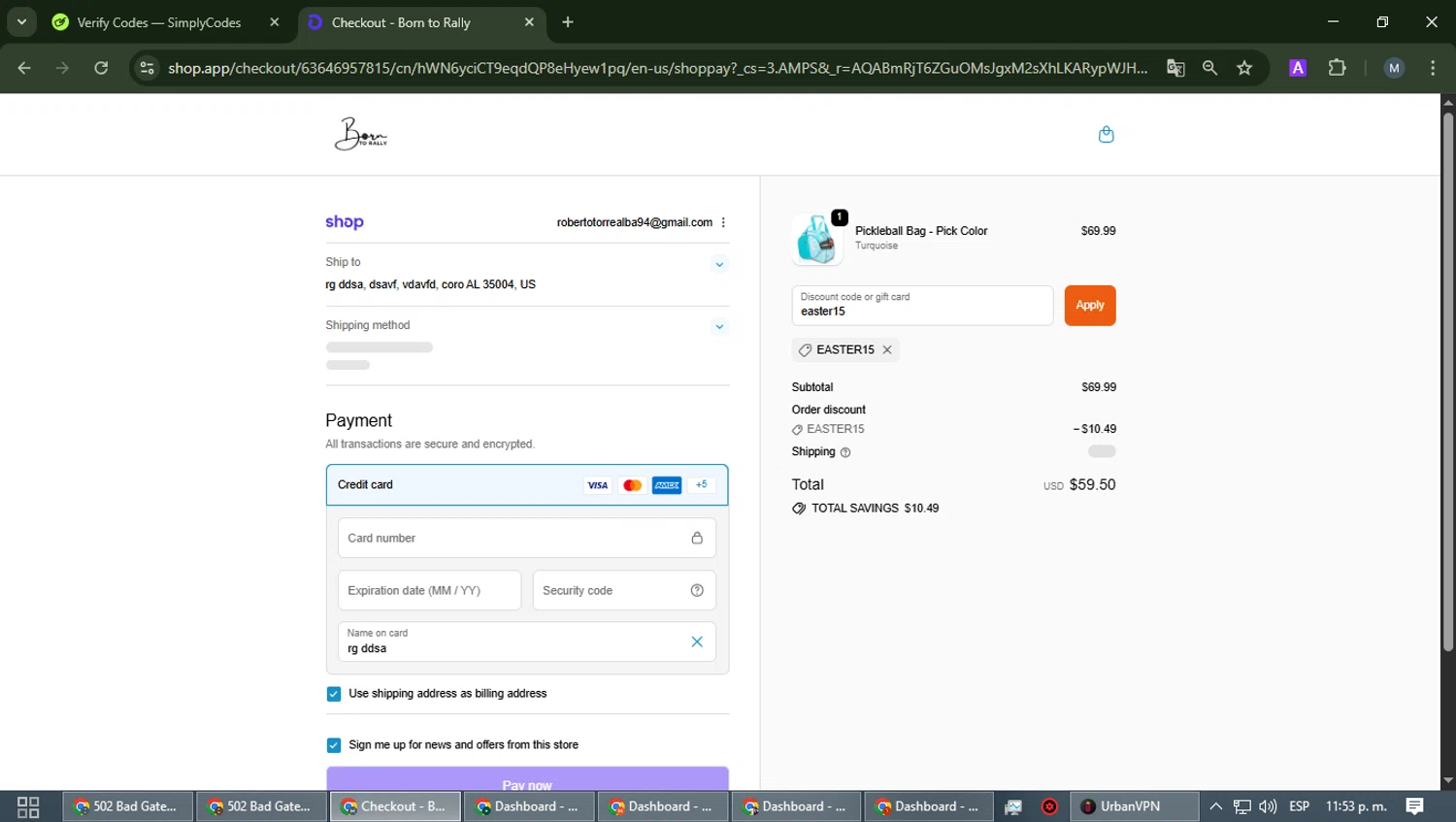Show more card types with +5 badge
The width and height of the screenshot is (1456, 822).
coord(702,484)
